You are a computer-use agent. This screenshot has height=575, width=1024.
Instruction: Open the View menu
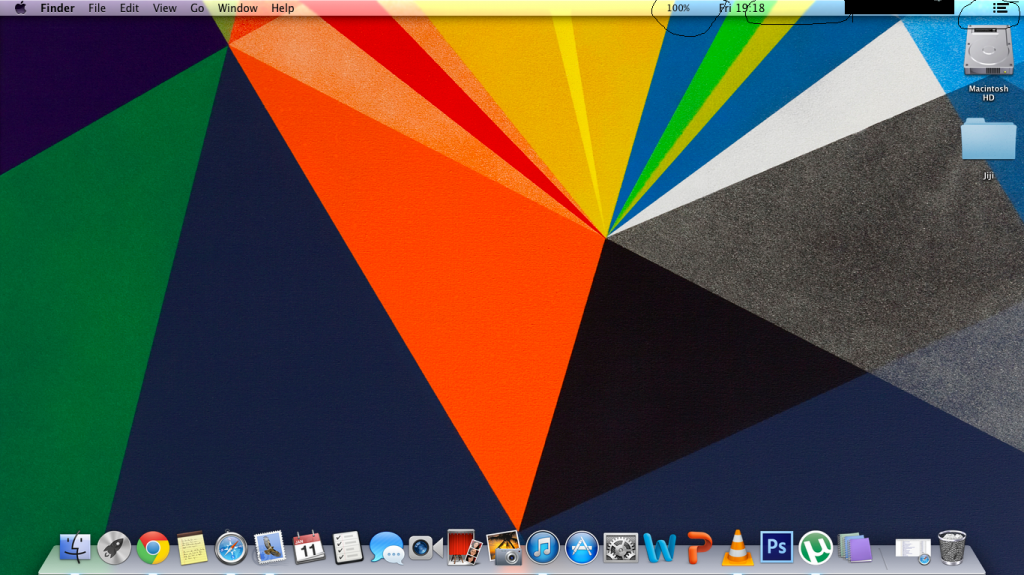point(165,8)
